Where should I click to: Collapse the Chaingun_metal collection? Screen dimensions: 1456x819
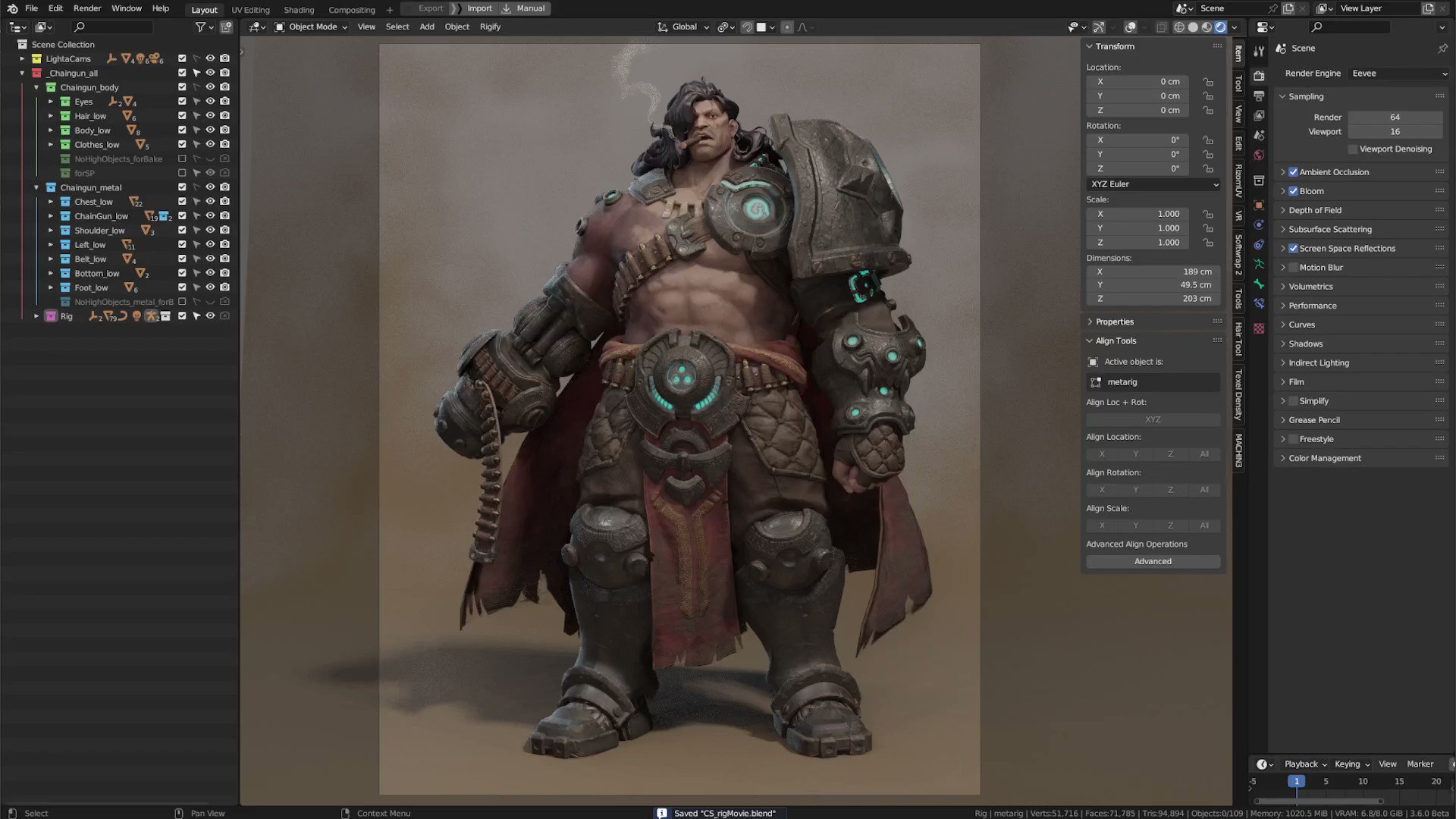coord(36,187)
